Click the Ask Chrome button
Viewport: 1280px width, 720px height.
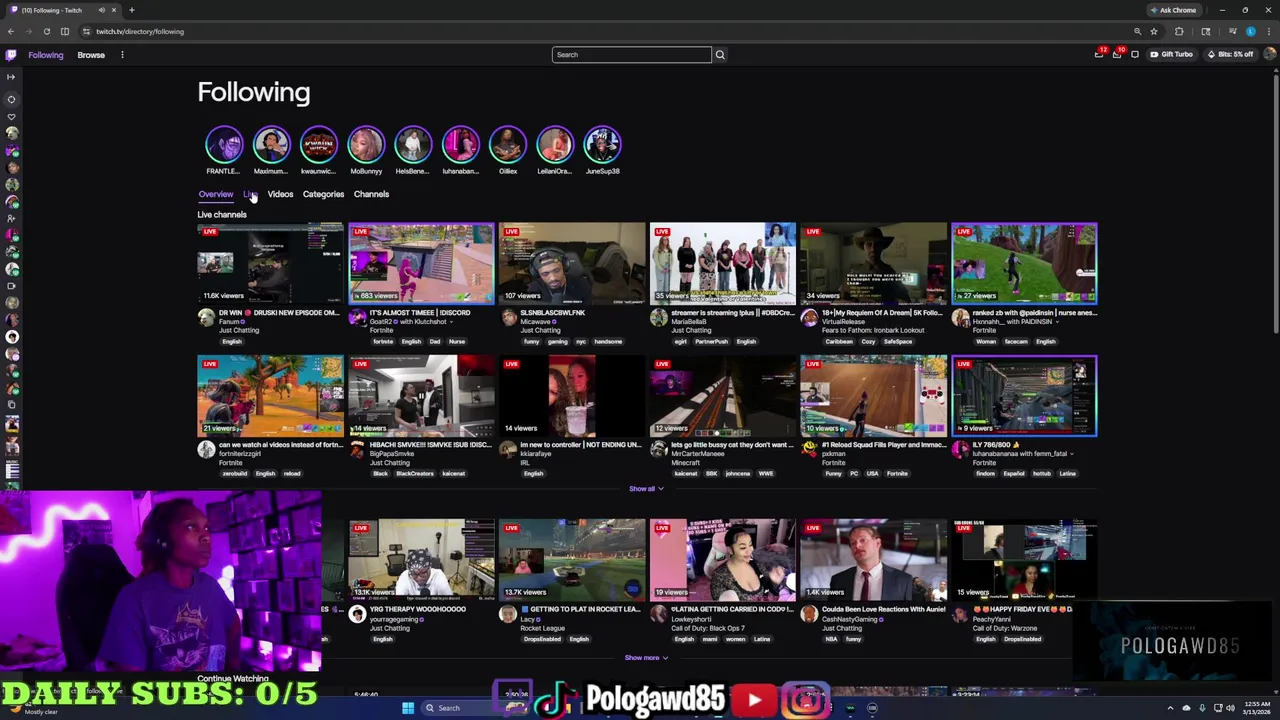click(1173, 10)
